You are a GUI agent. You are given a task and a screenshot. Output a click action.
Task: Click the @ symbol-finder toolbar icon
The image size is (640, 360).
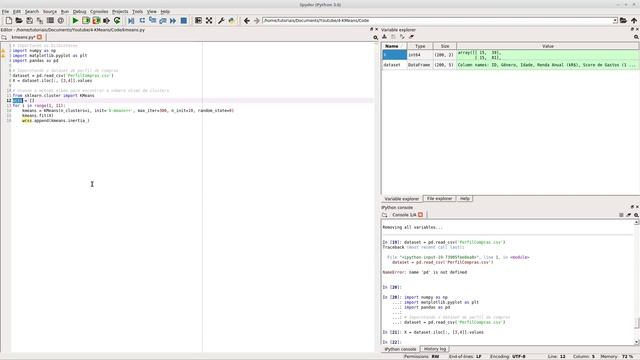tap(61, 20)
